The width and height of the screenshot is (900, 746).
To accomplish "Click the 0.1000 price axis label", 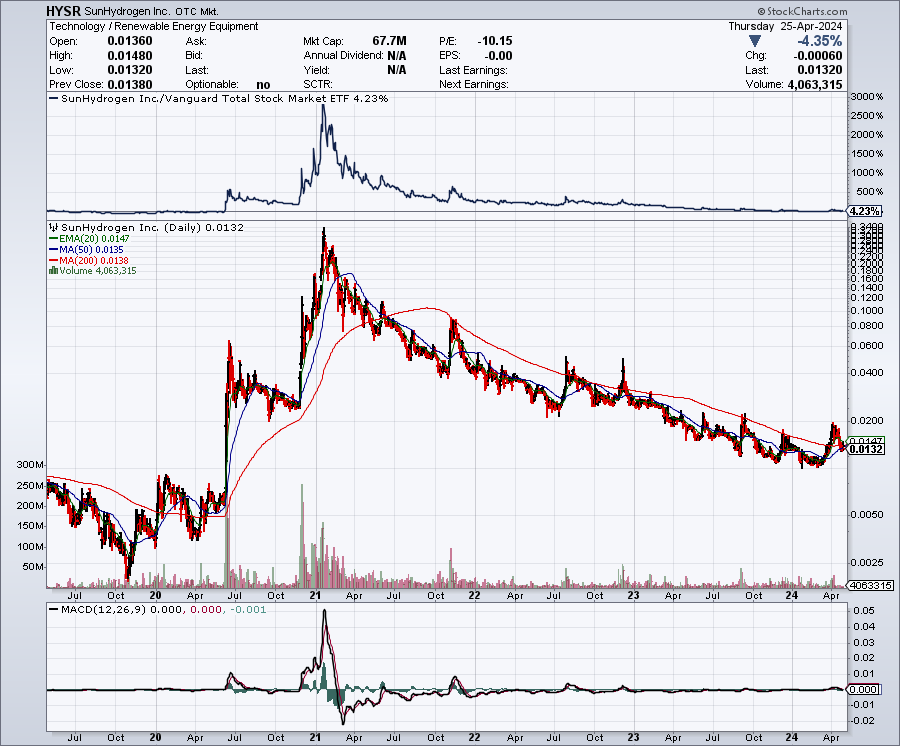I will [867, 311].
